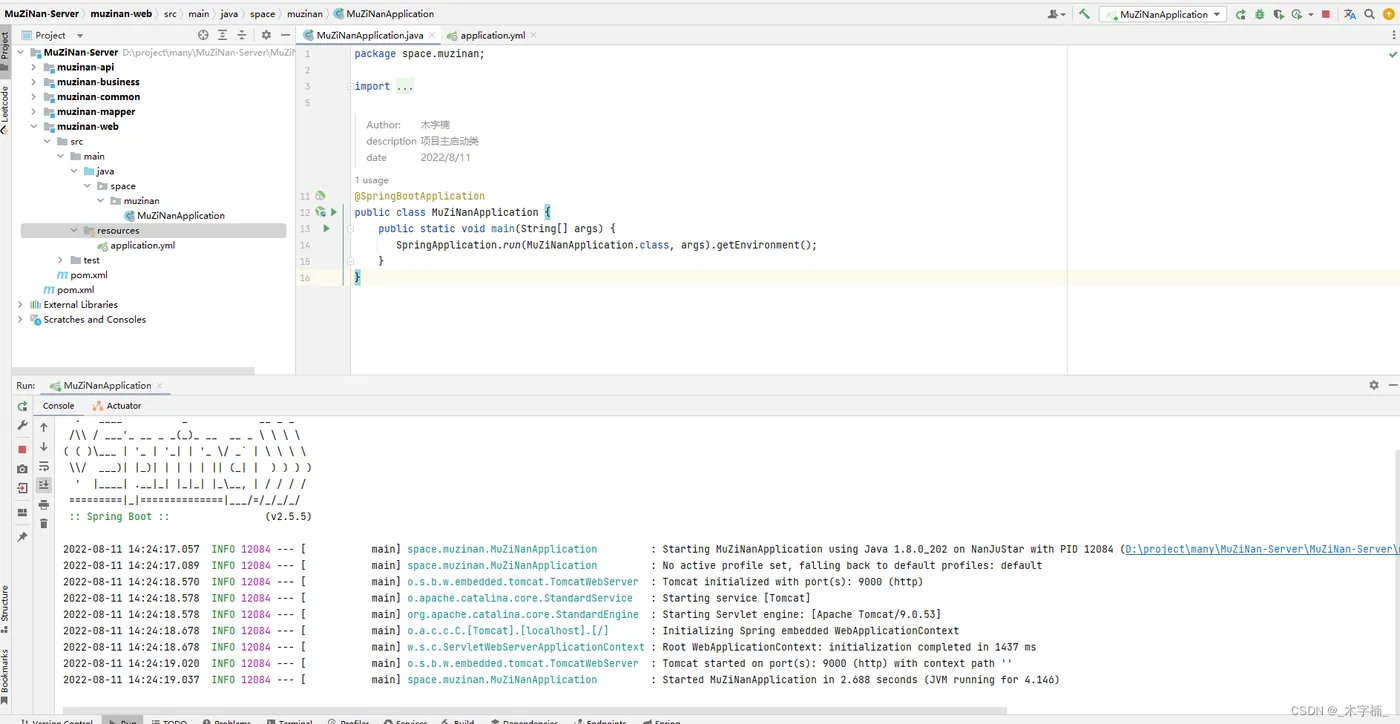
Task: Stop process in Run panel sidebar
Action: coord(23,449)
